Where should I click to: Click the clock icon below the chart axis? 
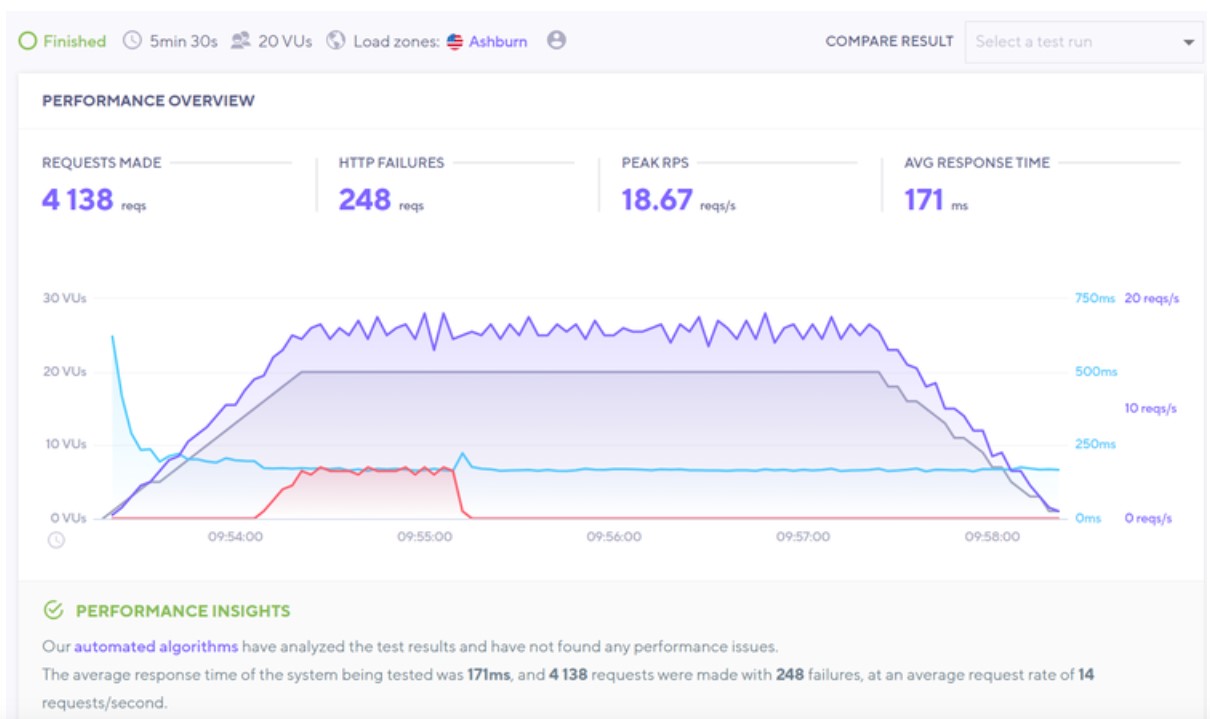(x=57, y=540)
